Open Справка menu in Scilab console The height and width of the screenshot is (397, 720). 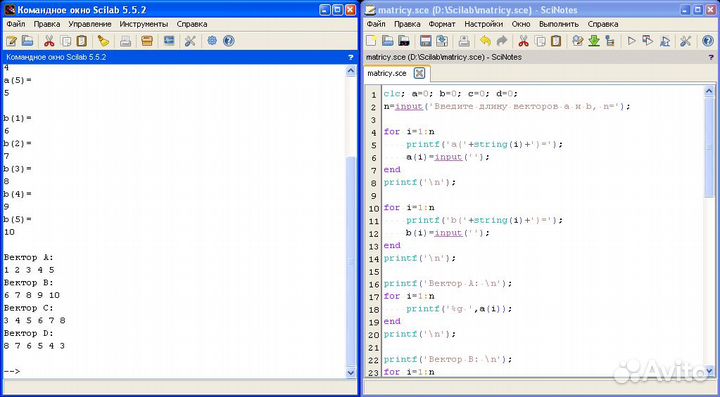[x=192, y=24]
